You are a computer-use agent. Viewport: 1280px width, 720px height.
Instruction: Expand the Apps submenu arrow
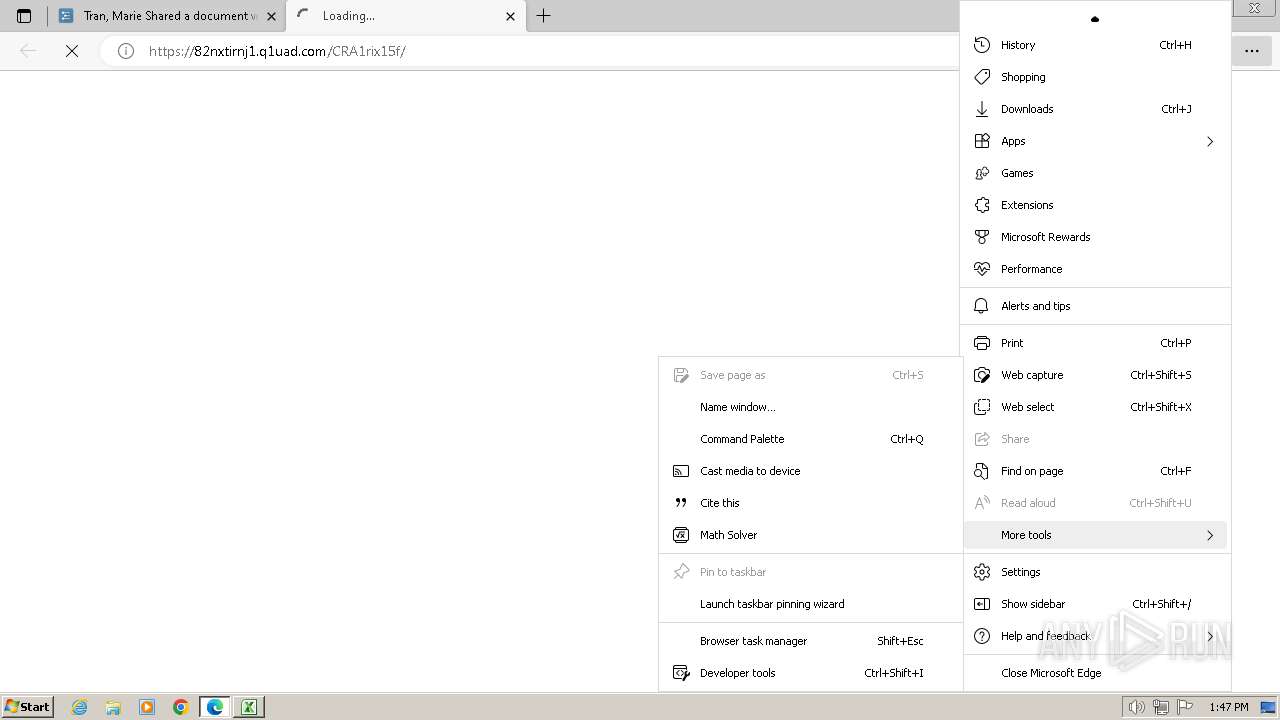(x=1210, y=141)
